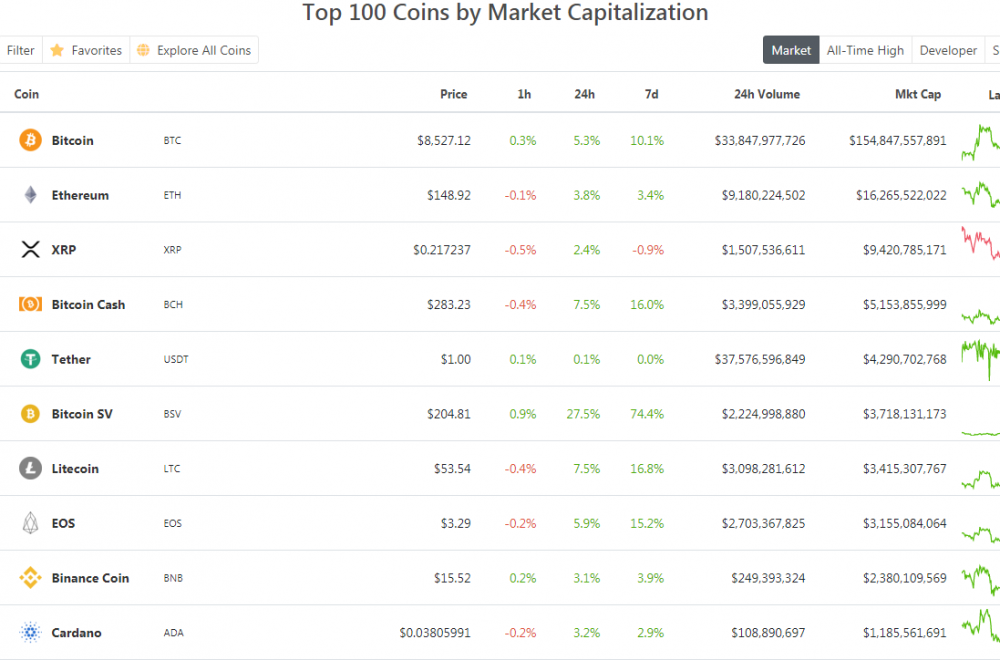
Task: Select the Market tab
Action: (x=791, y=50)
